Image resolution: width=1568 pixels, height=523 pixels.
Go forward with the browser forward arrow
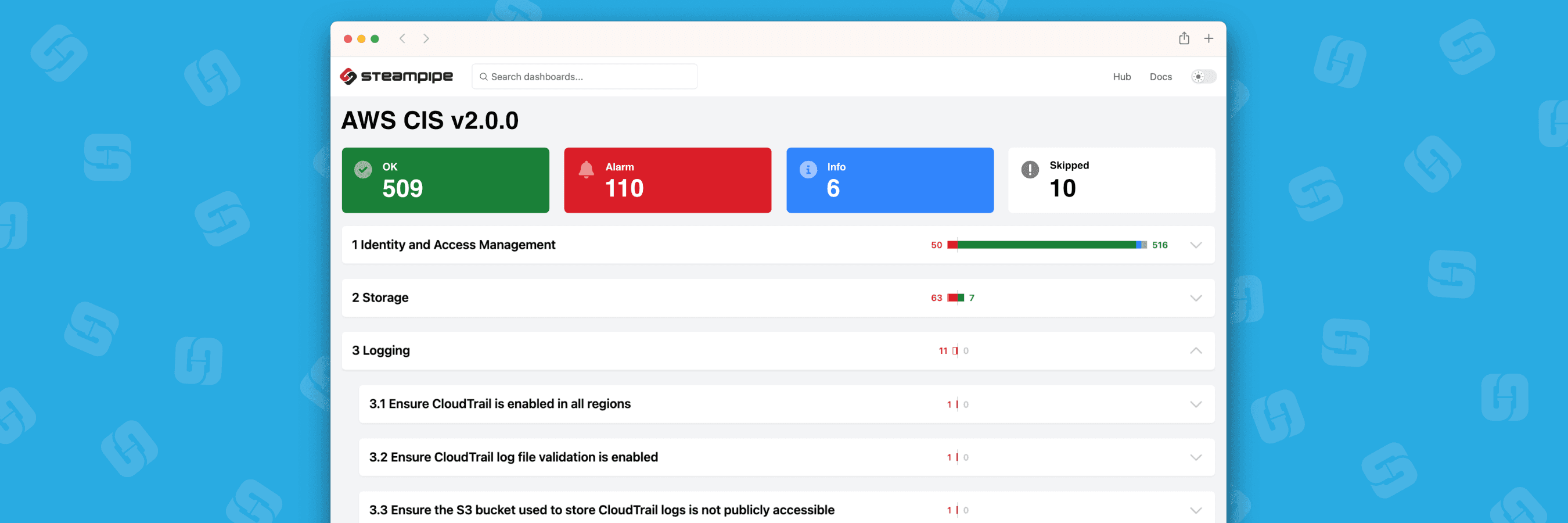click(x=426, y=39)
